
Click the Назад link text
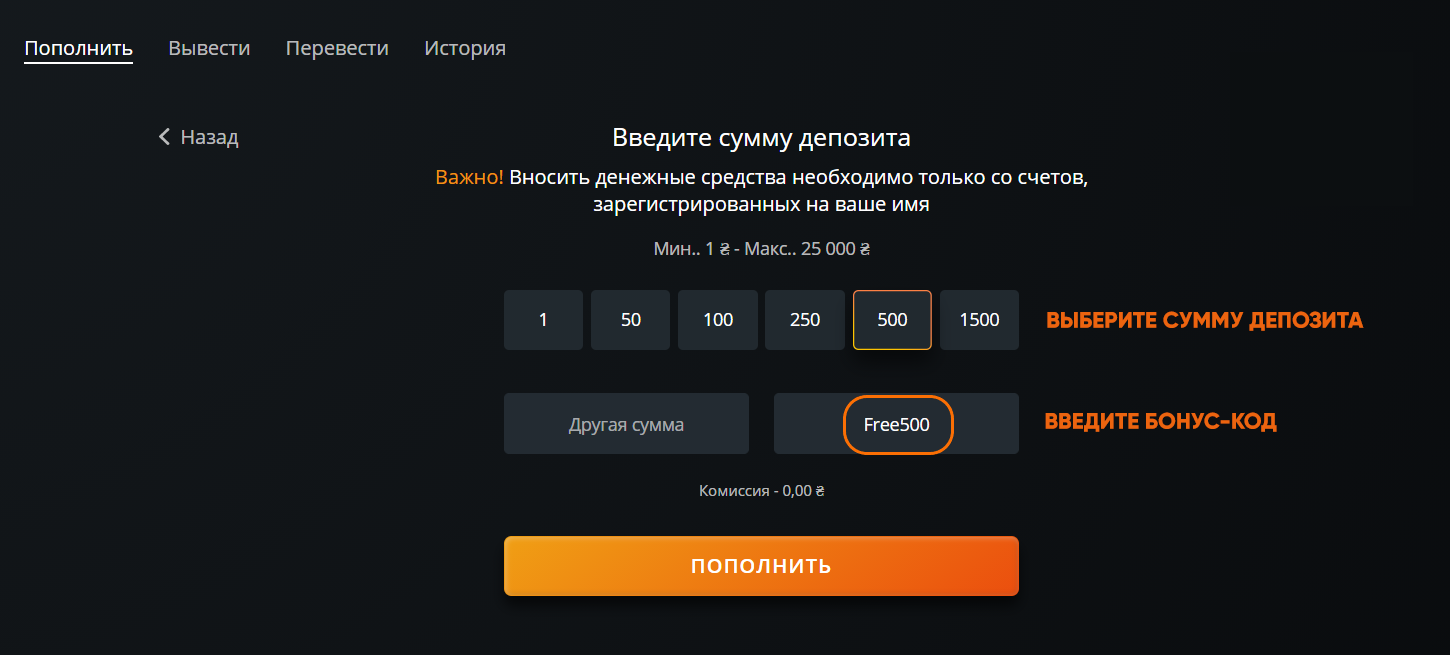[209, 137]
